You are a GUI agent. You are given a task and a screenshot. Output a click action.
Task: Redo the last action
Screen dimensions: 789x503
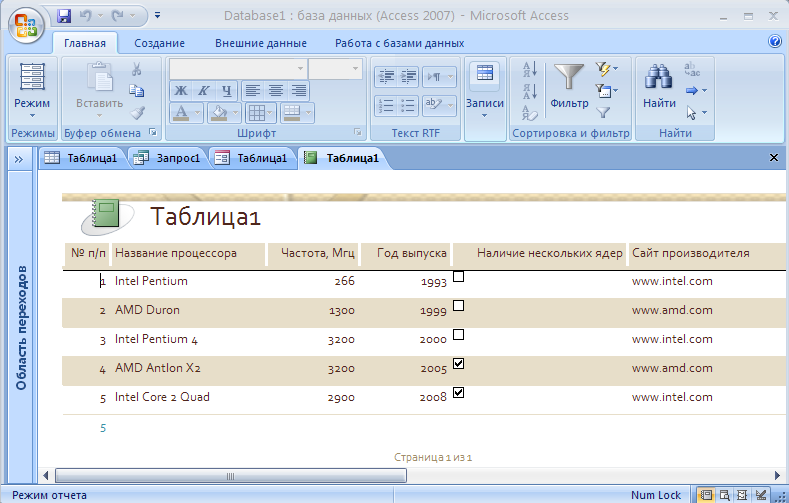point(117,16)
